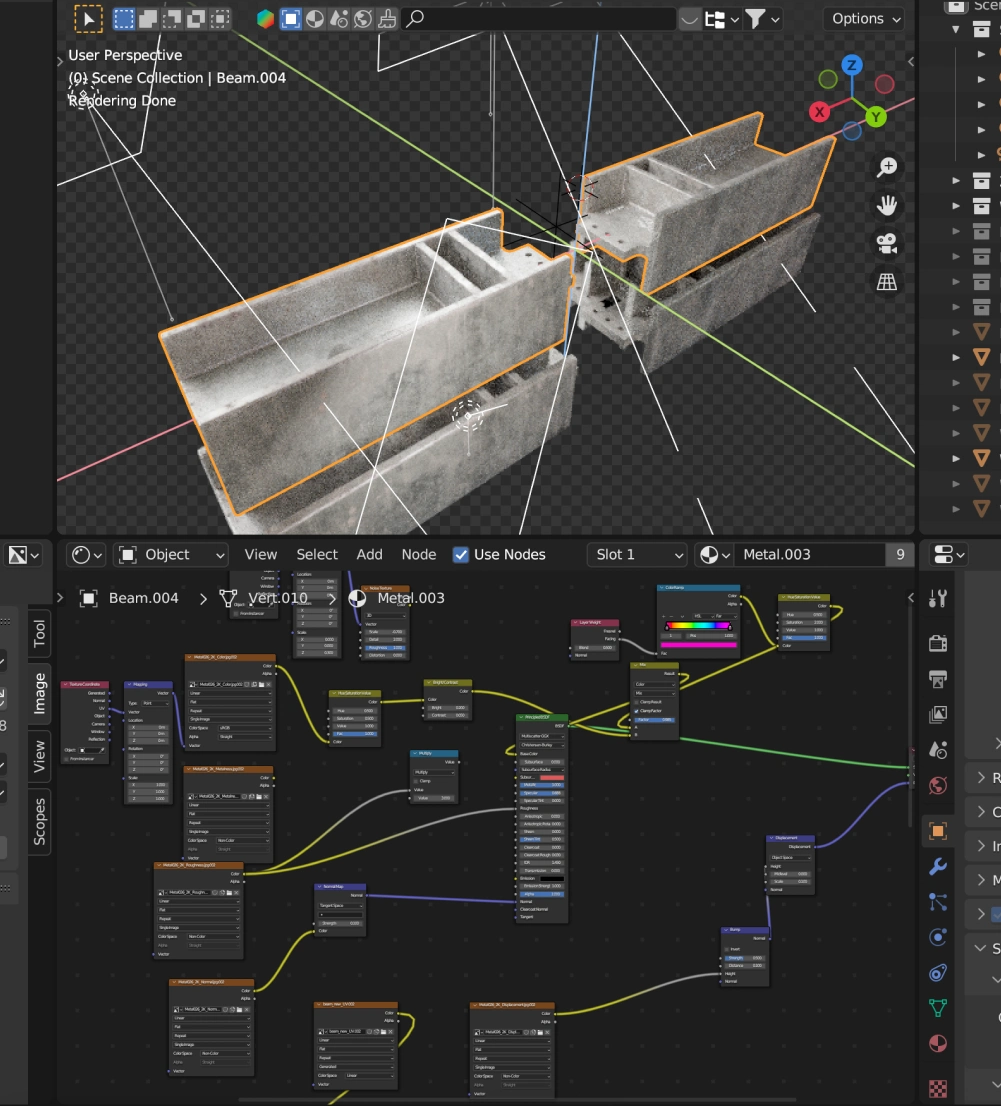Click the green Y axis gizmo ball
The height and width of the screenshot is (1106, 1001).
pyautogui.click(x=876, y=116)
